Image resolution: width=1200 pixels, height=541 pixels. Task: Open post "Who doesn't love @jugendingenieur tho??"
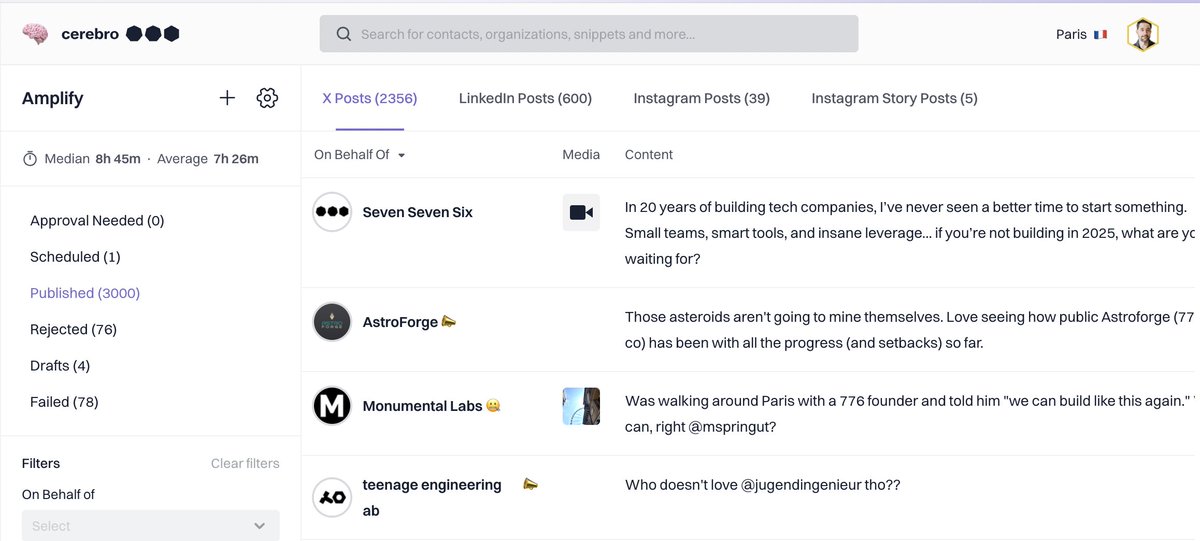(x=763, y=485)
